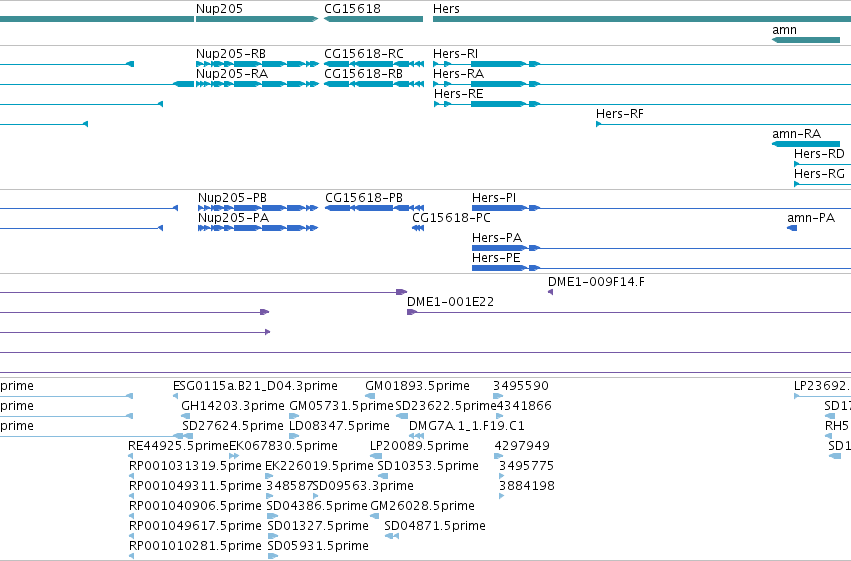This screenshot has width=851, height=561.
Task: Click the CG15618-PB protein label
Action: 364,198
